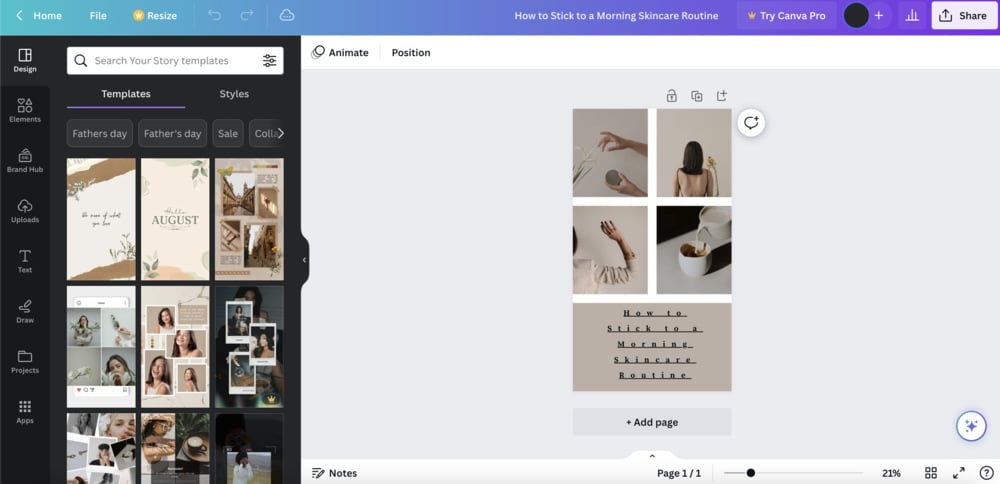Click the Search Your Story templates field
This screenshot has width=1000, height=484.
click(175, 61)
